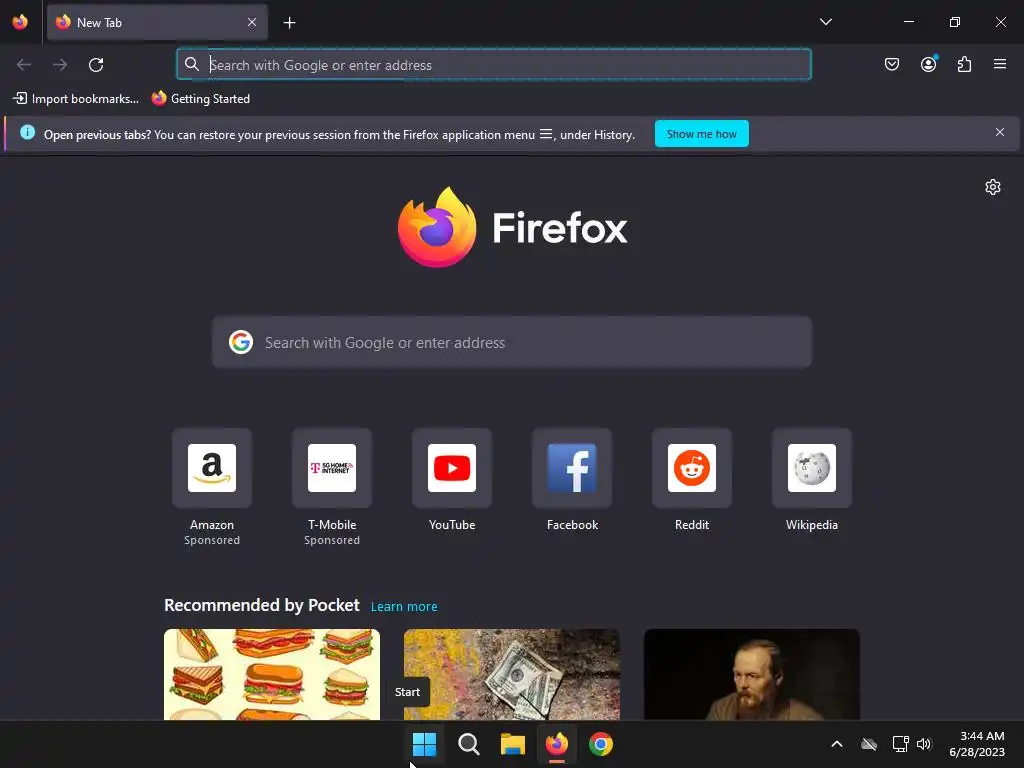1024x768 pixels.
Task: Open the sandwiches Pocket story thumbnail
Action: click(272, 674)
